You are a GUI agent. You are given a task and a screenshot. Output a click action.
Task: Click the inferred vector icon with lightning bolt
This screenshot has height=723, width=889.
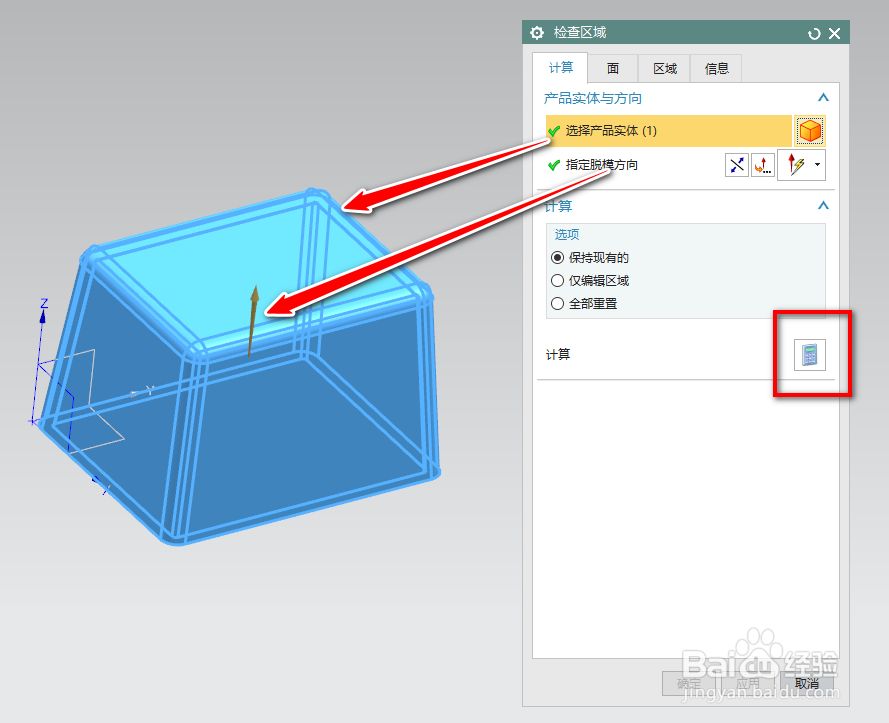pyautogui.click(x=796, y=165)
